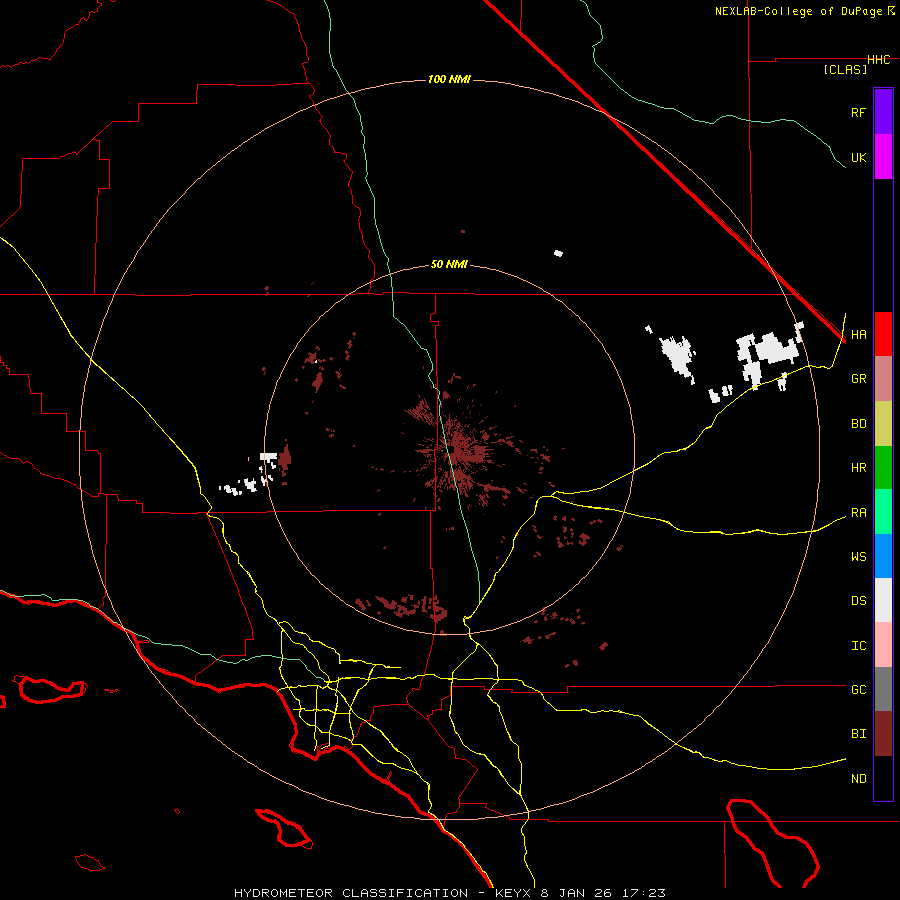Image resolution: width=900 pixels, height=900 pixels.
Task: Pick the RA rain legend swatch
Action: tap(883, 512)
